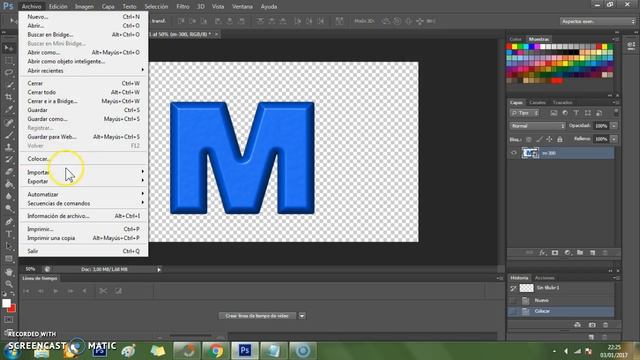Open the Edición menu
The width and height of the screenshot is (640, 360).
(x=58, y=7)
